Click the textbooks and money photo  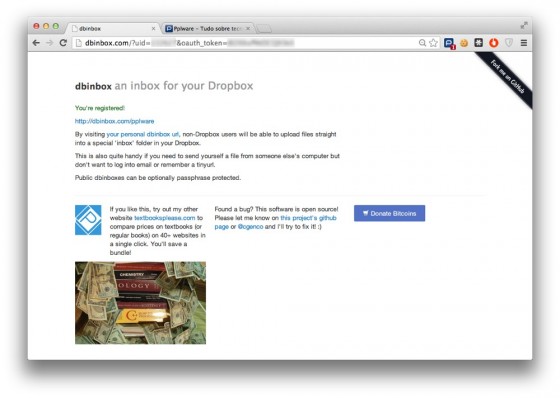click(x=140, y=303)
